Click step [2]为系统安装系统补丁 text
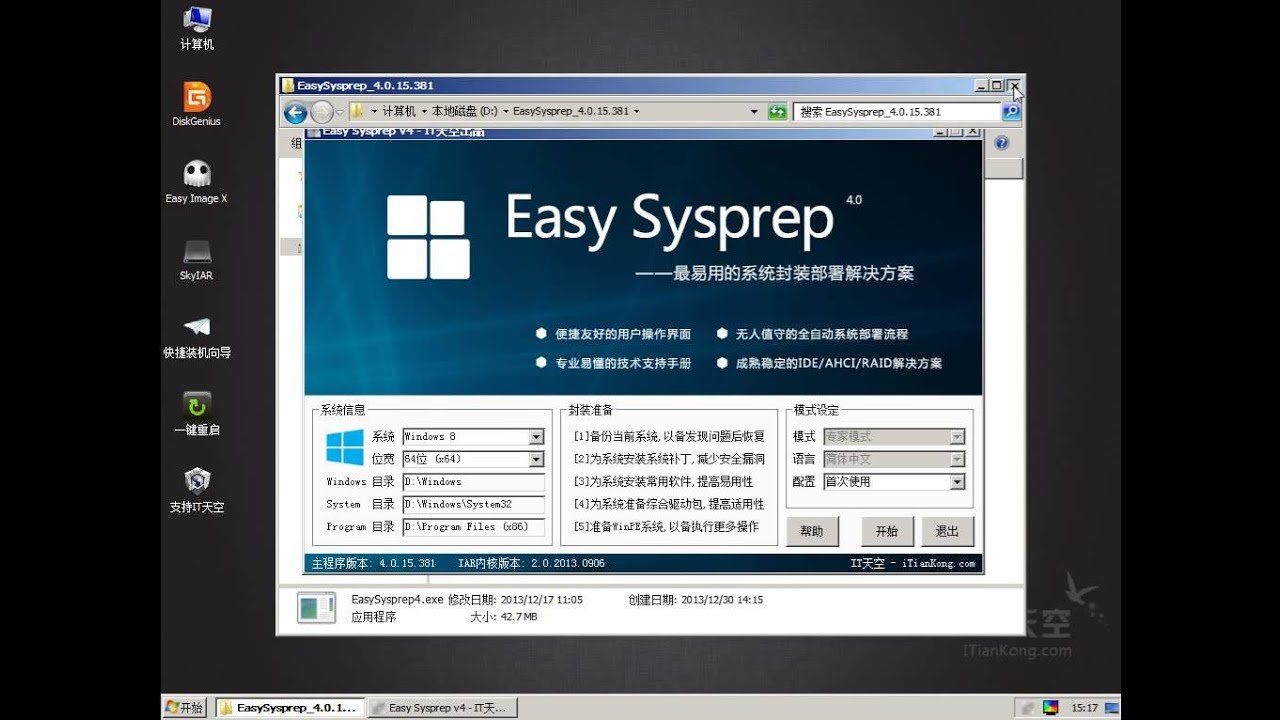The width and height of the screenshot is (1280, 720). [x=669, y=459]
